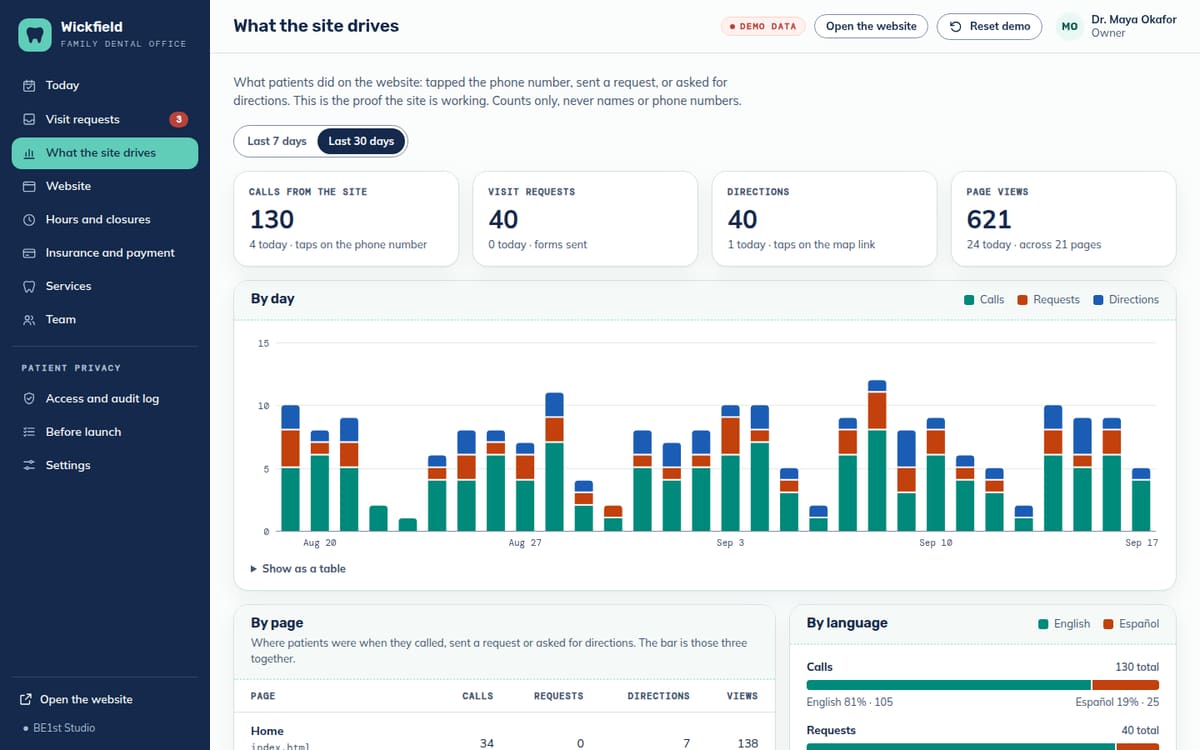Click the Sep 17 axis label
This screenshot has height=750, width=1200.
pos(1141,543)
